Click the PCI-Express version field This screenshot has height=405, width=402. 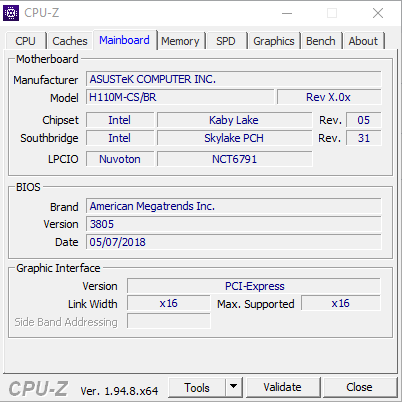pyautogui.click(x=254, y=286)
